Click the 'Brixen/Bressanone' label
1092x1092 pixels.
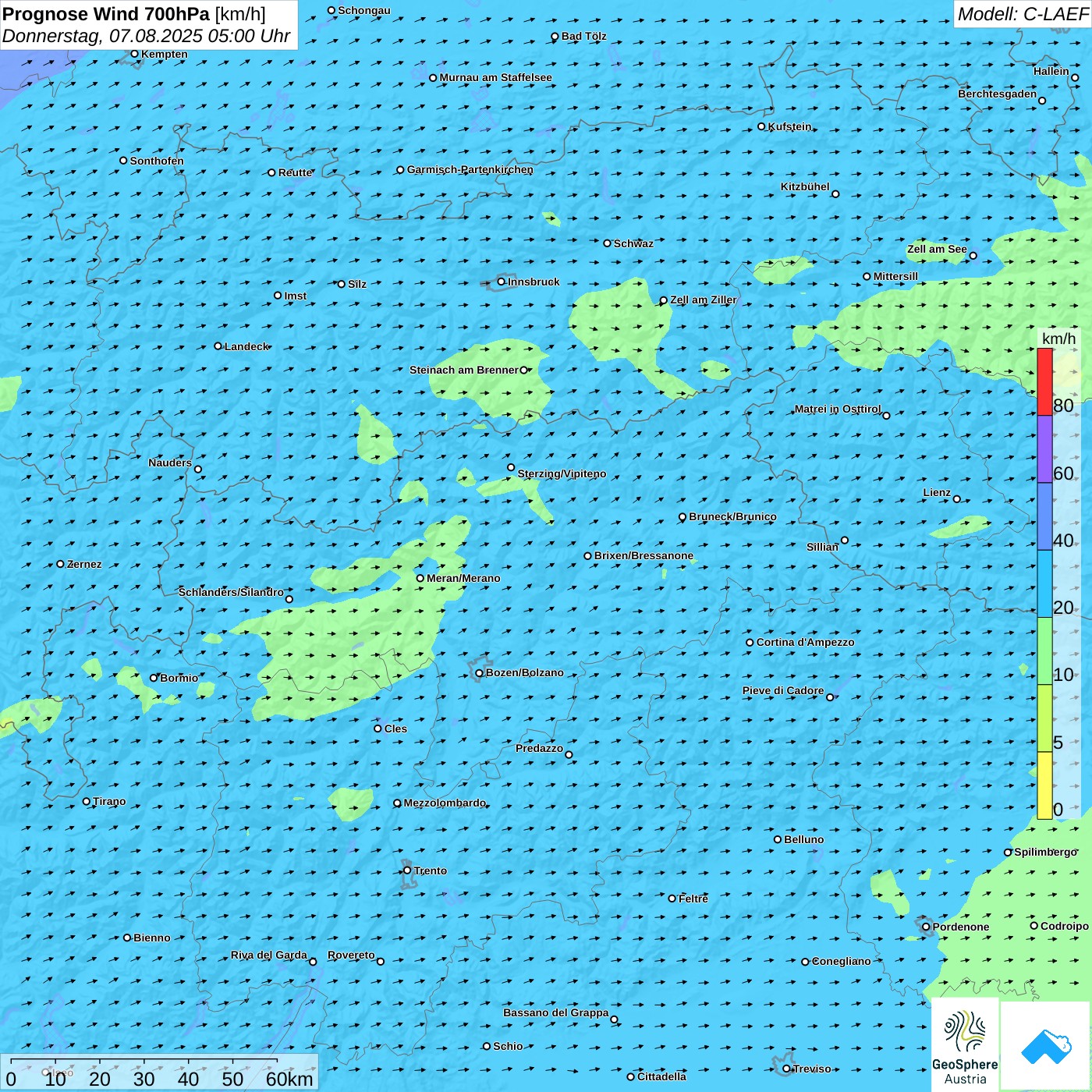tap(644, 555)
